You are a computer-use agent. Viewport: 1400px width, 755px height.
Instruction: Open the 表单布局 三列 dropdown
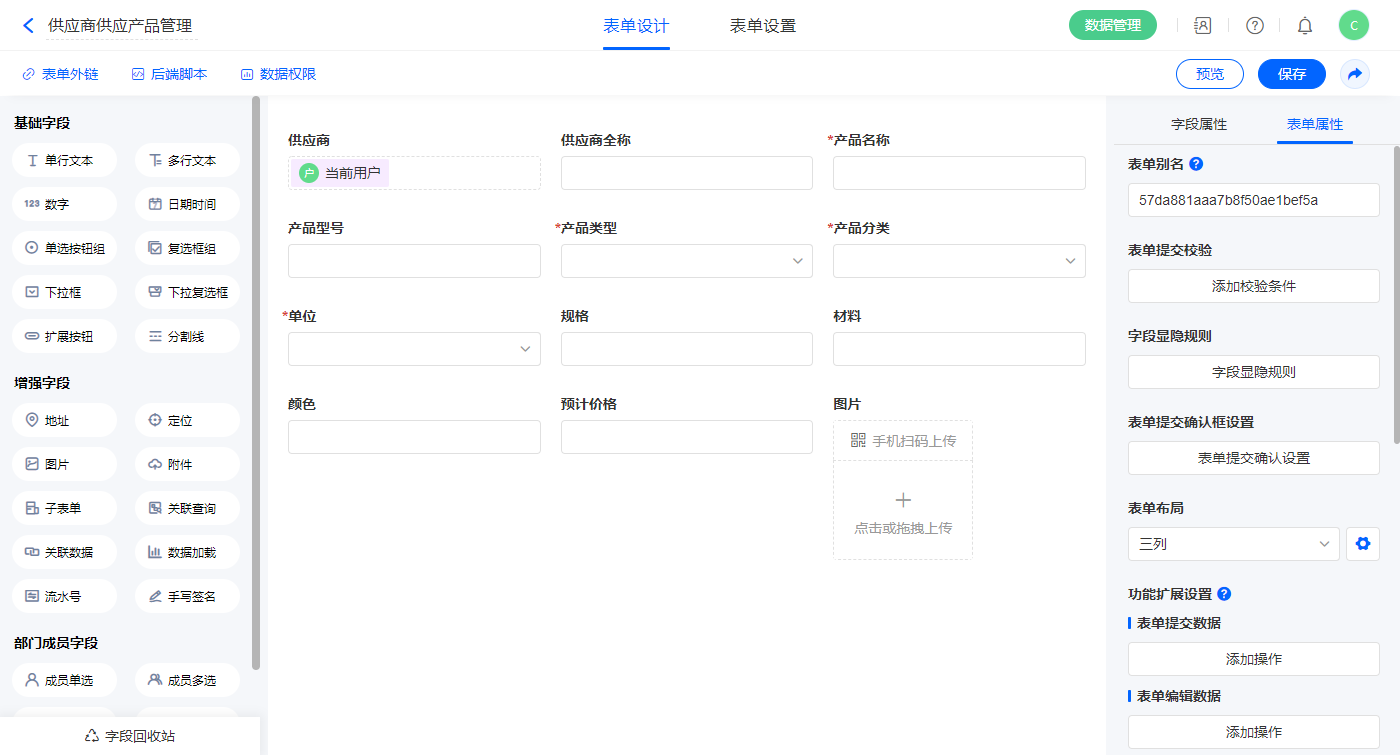click(x=1233, y=544)
